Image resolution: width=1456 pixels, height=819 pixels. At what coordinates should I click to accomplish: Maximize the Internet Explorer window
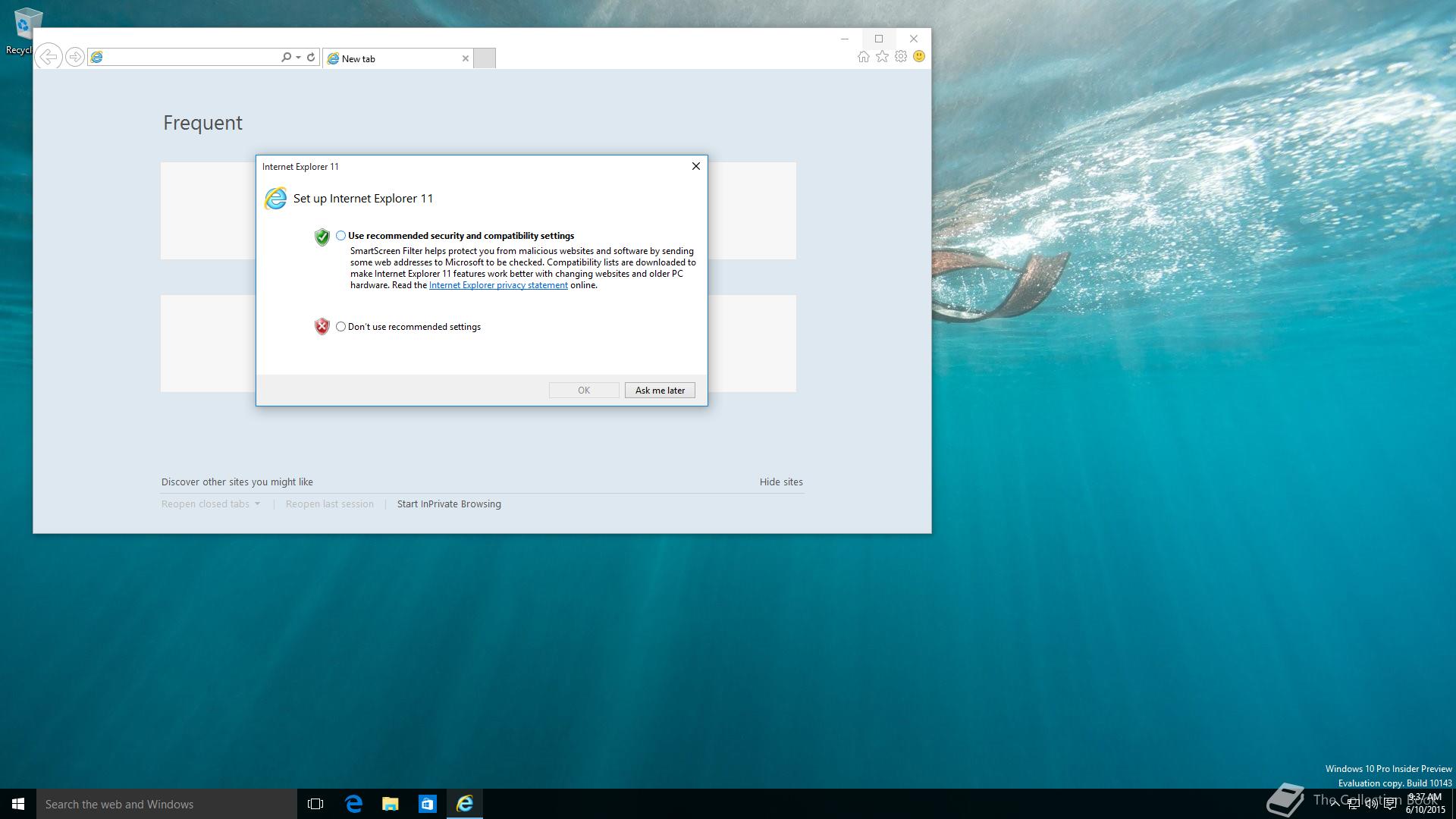click(879, 39)
